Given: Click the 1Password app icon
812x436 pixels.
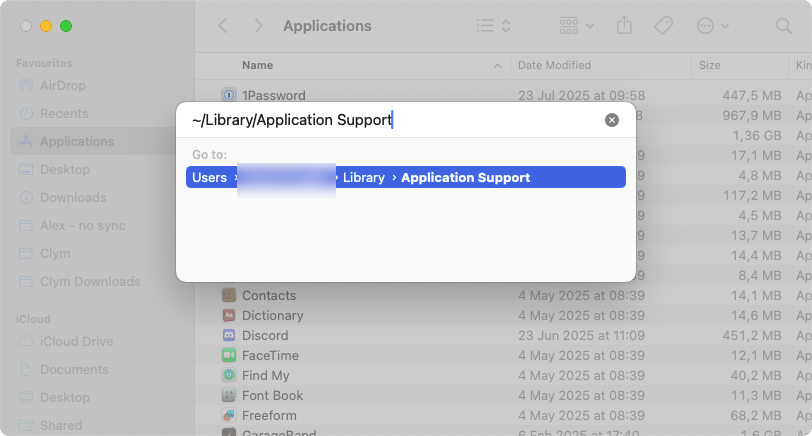Looking at the screenshot, I should pyautogui.click(x=228, y=95).
